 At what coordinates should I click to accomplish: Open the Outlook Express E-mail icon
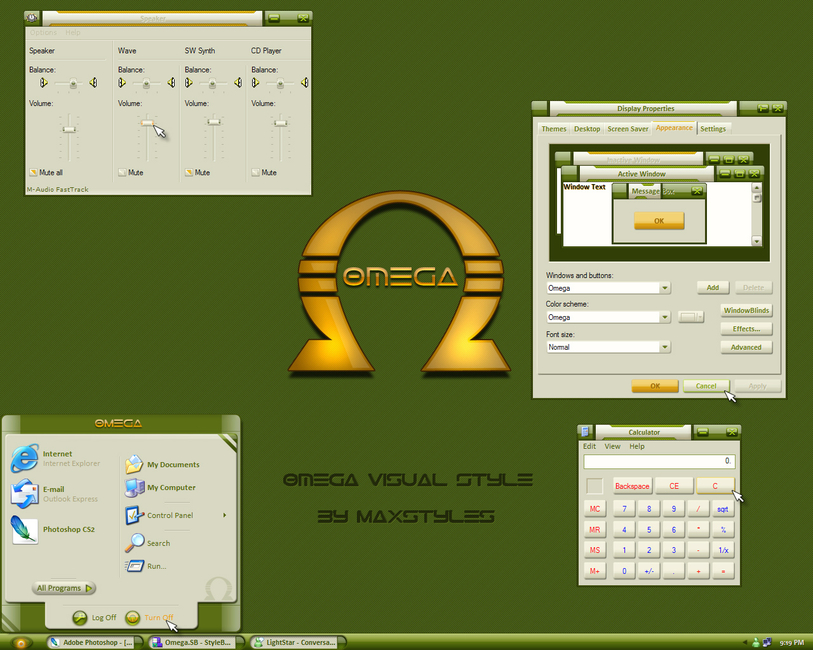click(x=24, y=493)
